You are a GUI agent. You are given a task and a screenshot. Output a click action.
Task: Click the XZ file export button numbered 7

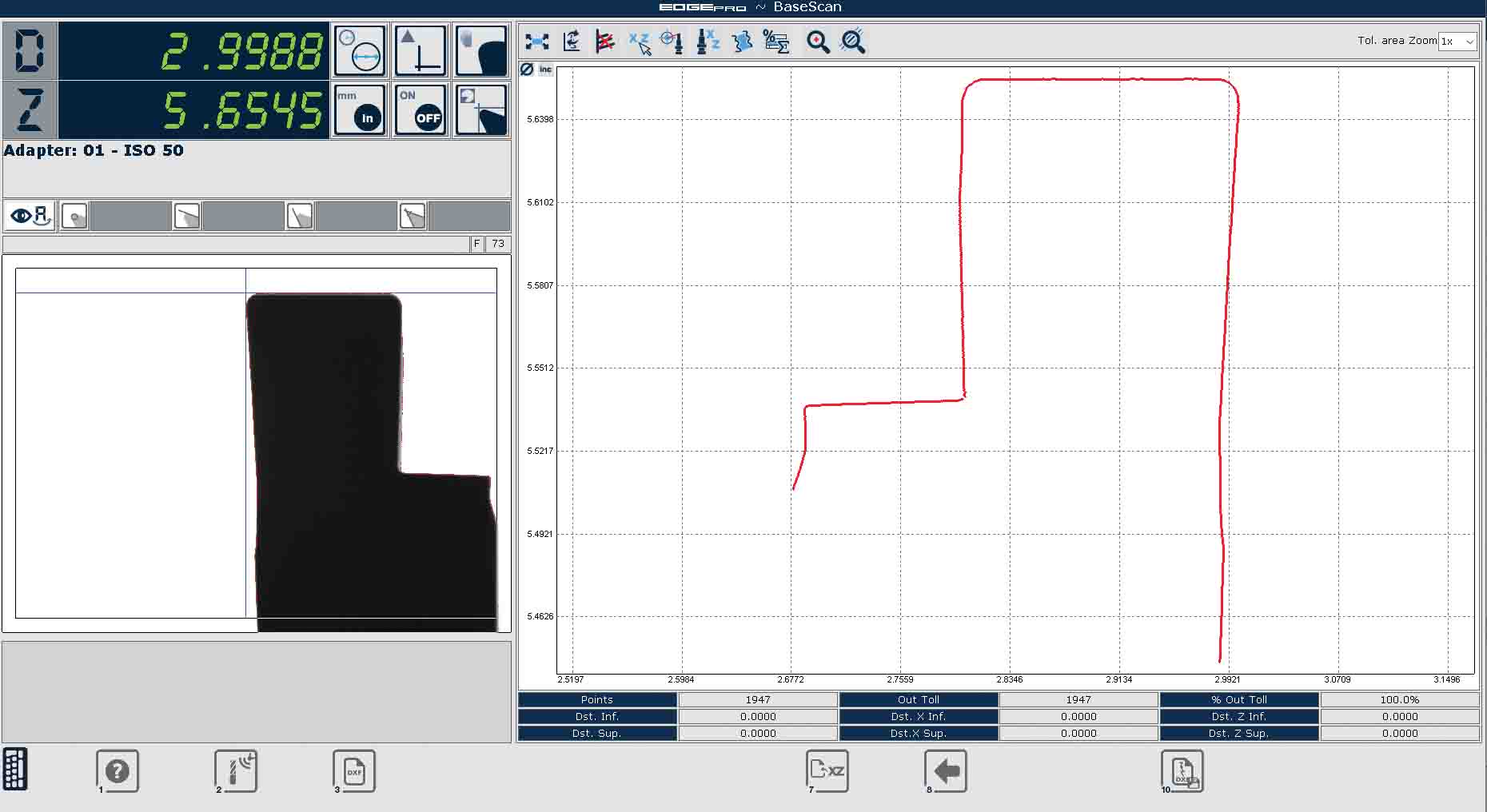[827, 771]
